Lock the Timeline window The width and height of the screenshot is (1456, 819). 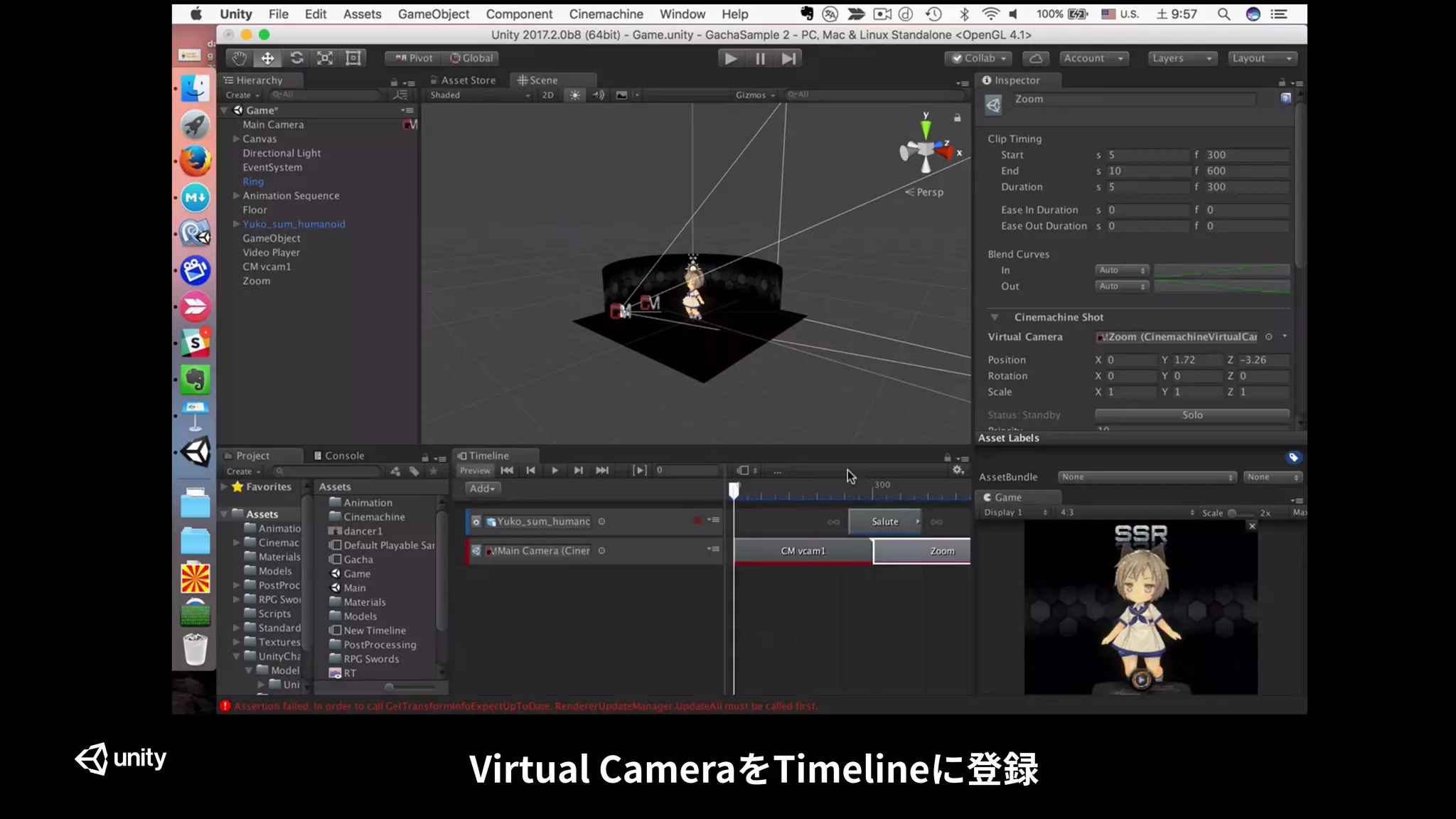click(x=948, y=457)
